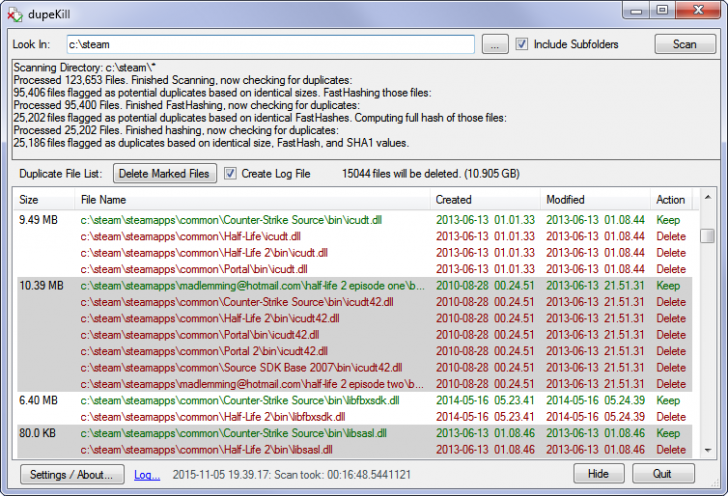The width and height of the screenshot is (728, 496).
Task: Select Source SDK Base 2007\bin\icudt42.dll row
Action: click(x=355, y=367)
